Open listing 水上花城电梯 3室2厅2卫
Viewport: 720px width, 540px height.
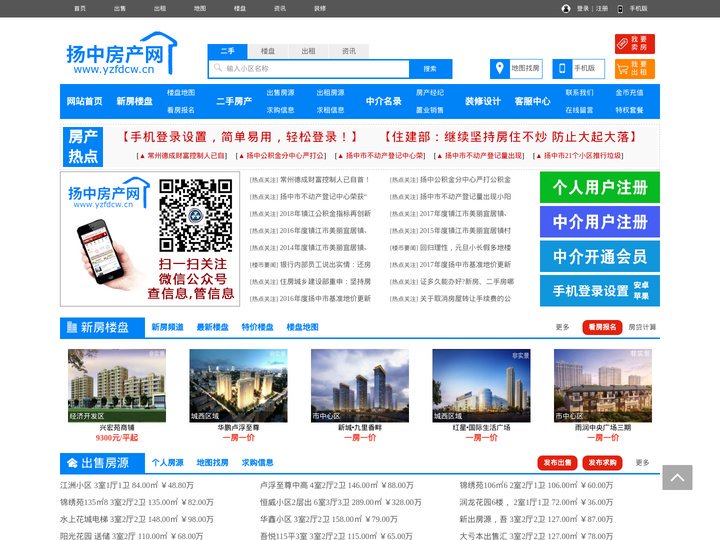coord(137,519)
